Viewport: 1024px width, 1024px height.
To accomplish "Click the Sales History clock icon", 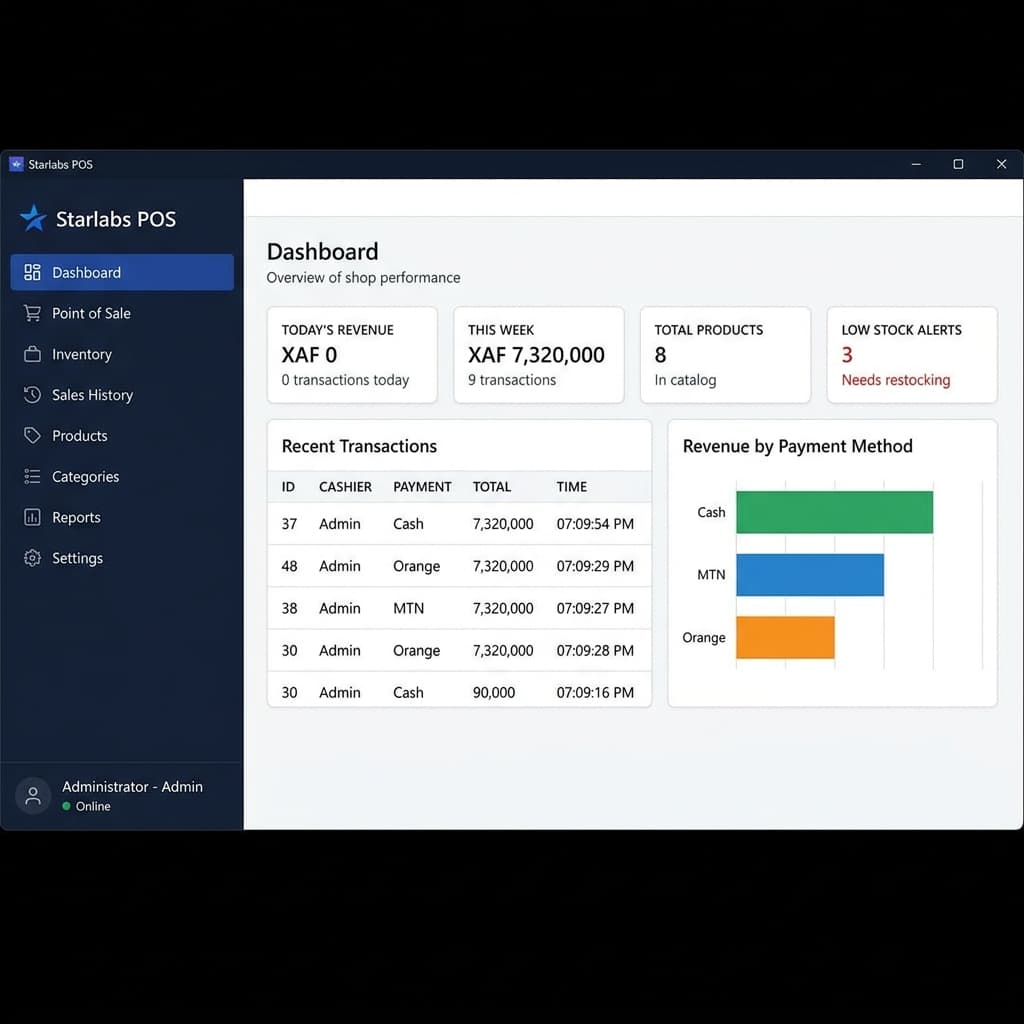I will click(32, 394).
